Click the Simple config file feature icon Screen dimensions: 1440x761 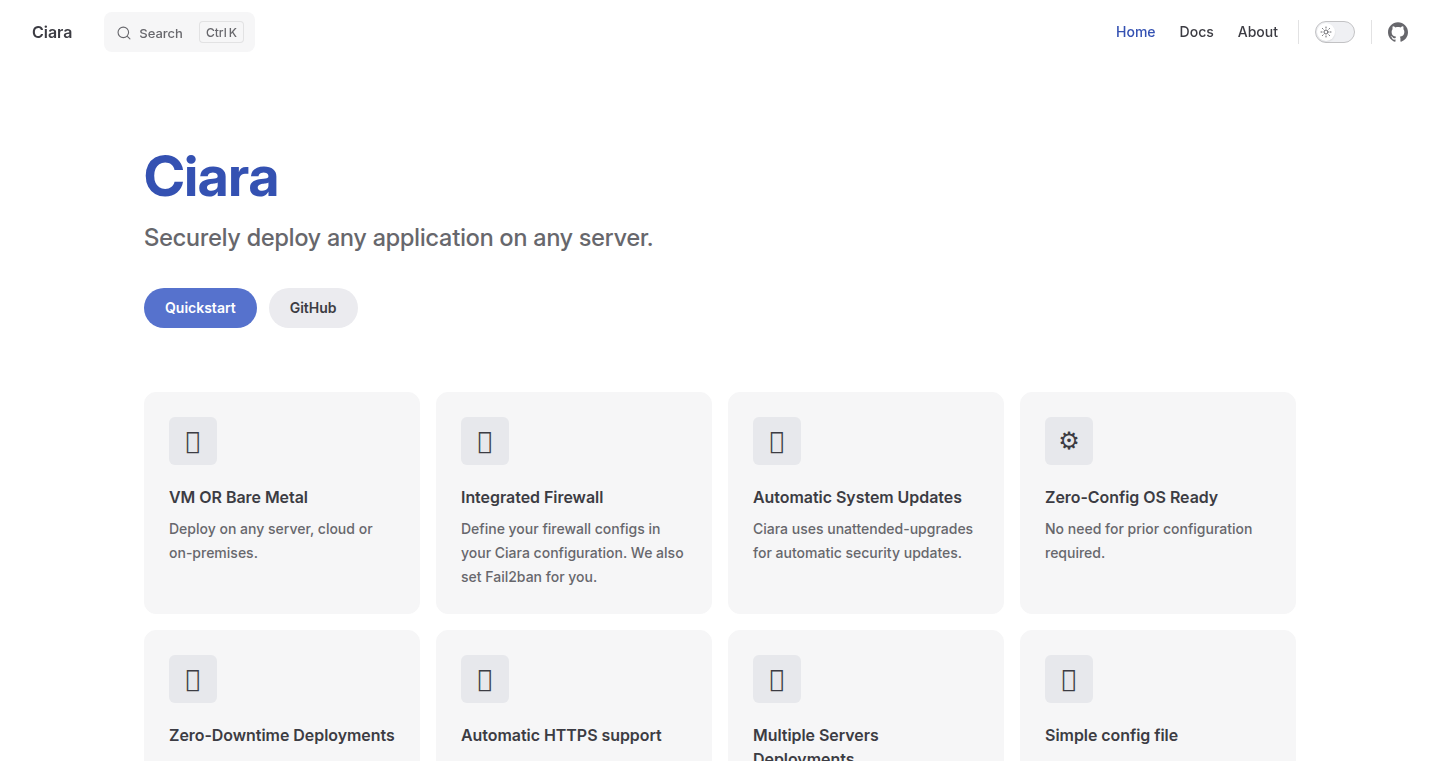(1069, 679)
